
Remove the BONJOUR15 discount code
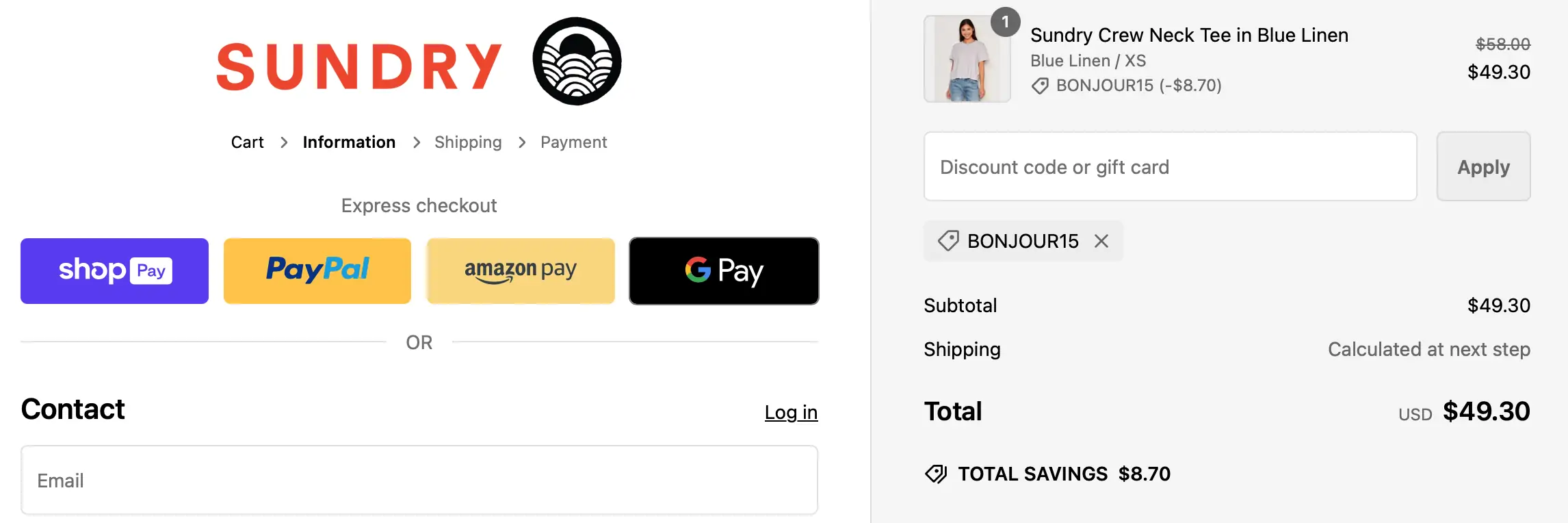click(x=1101, y=241)
